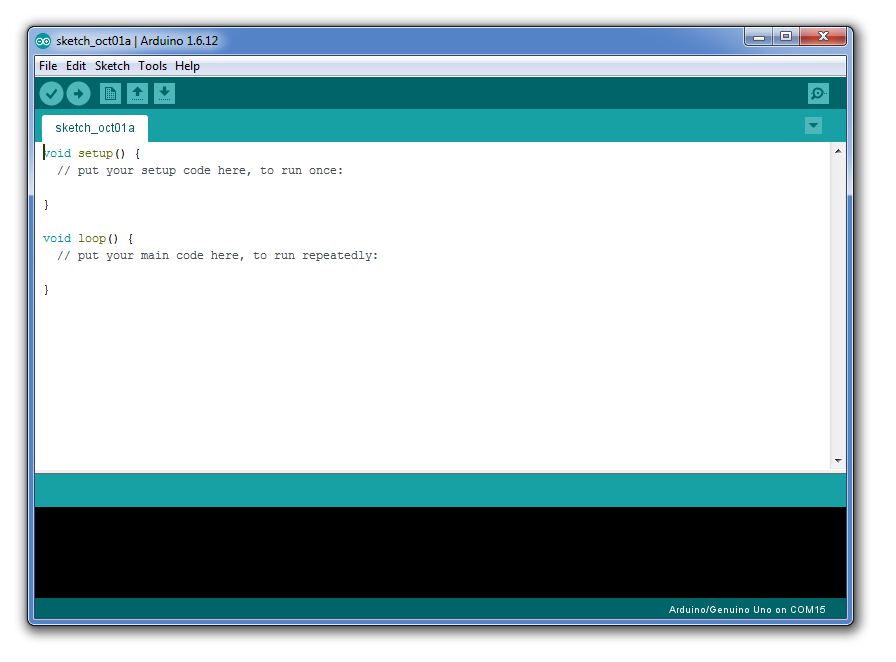
Task: Click the editor scrollbar up arrow
Action: [x=838, y=151]
